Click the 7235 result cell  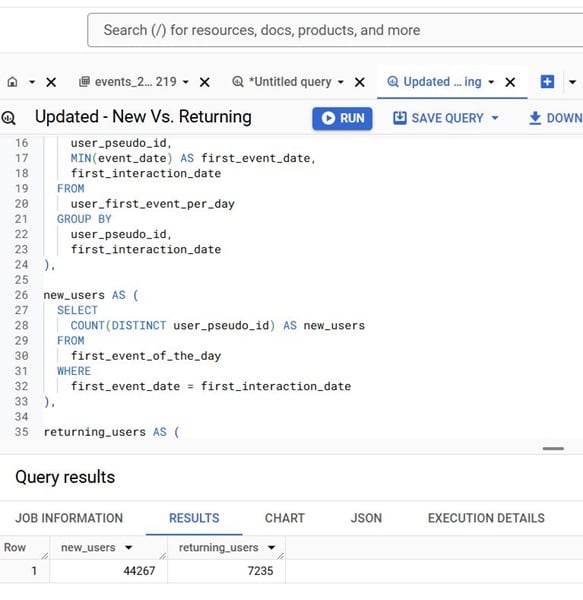pyautogui.click(x=226, y=571)
